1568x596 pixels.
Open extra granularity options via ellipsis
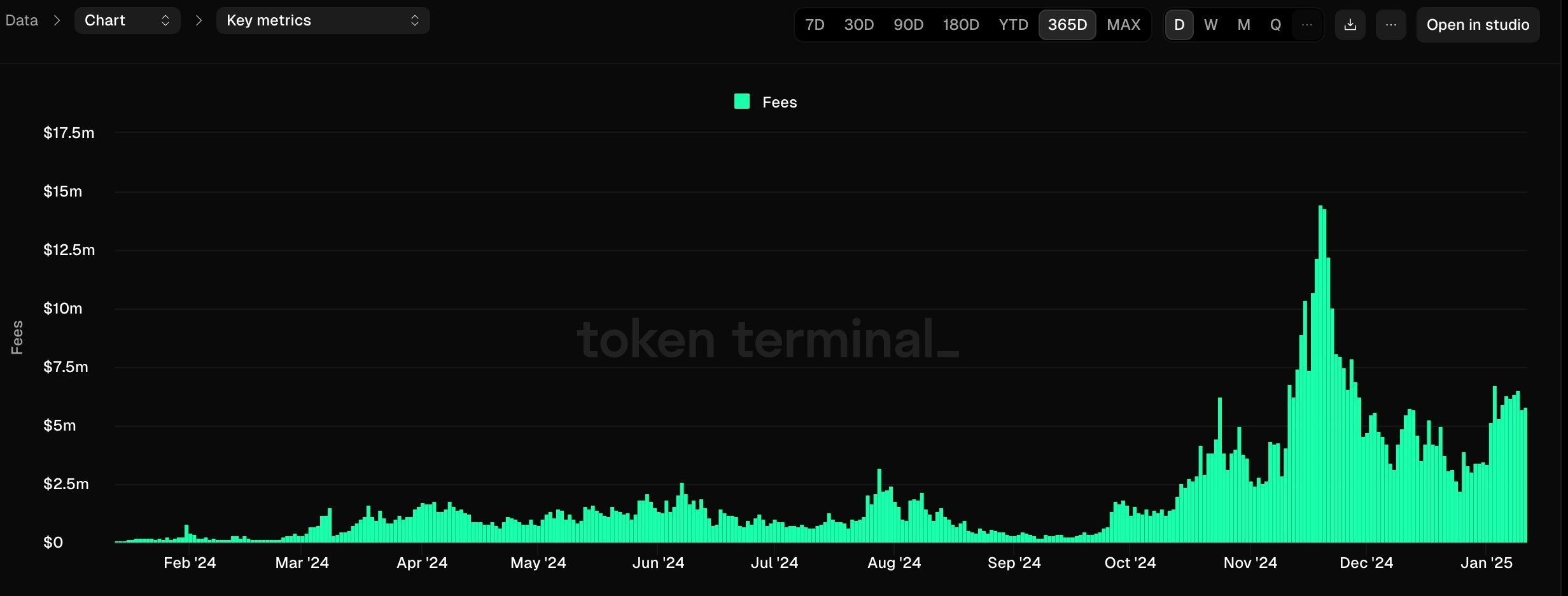(1308, 25)
